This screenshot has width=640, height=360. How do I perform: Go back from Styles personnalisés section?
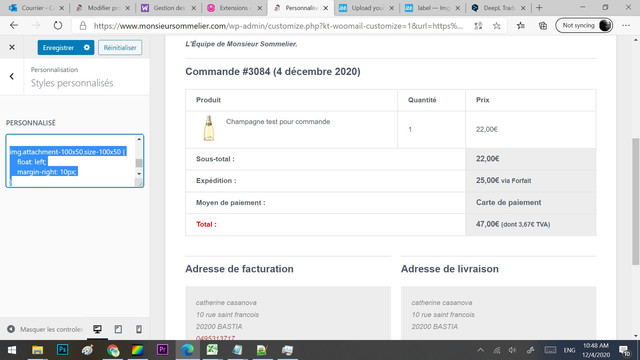point(12,76)
